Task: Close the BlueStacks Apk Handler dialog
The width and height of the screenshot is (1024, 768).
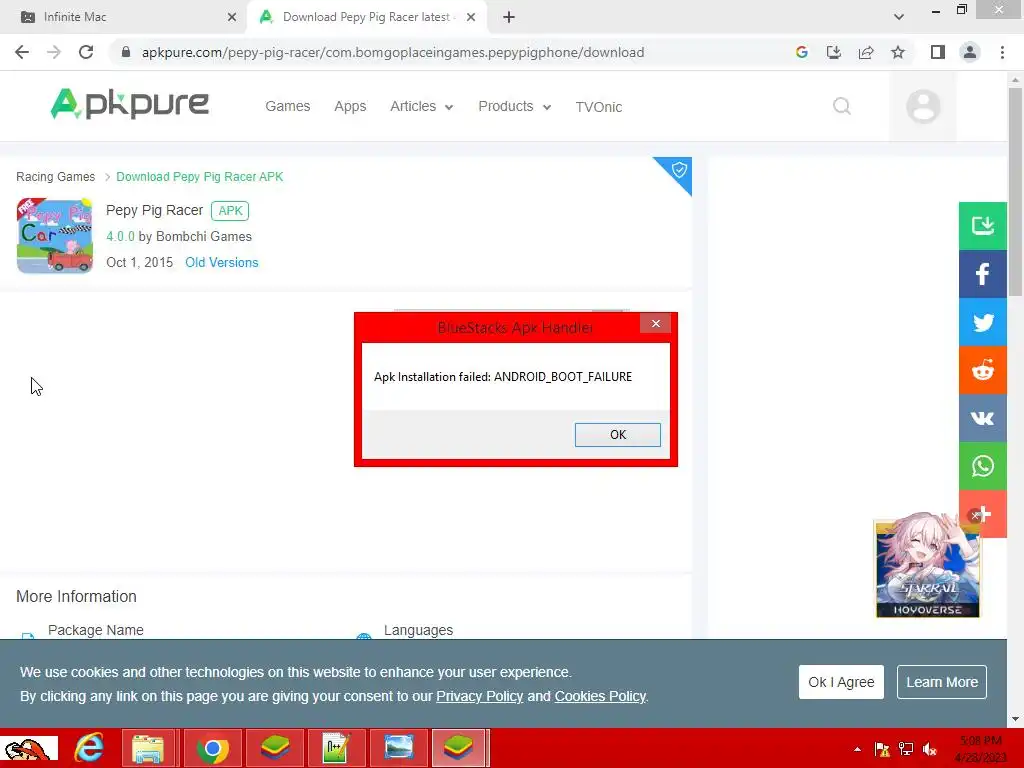Action: click(x=656, y=323)
